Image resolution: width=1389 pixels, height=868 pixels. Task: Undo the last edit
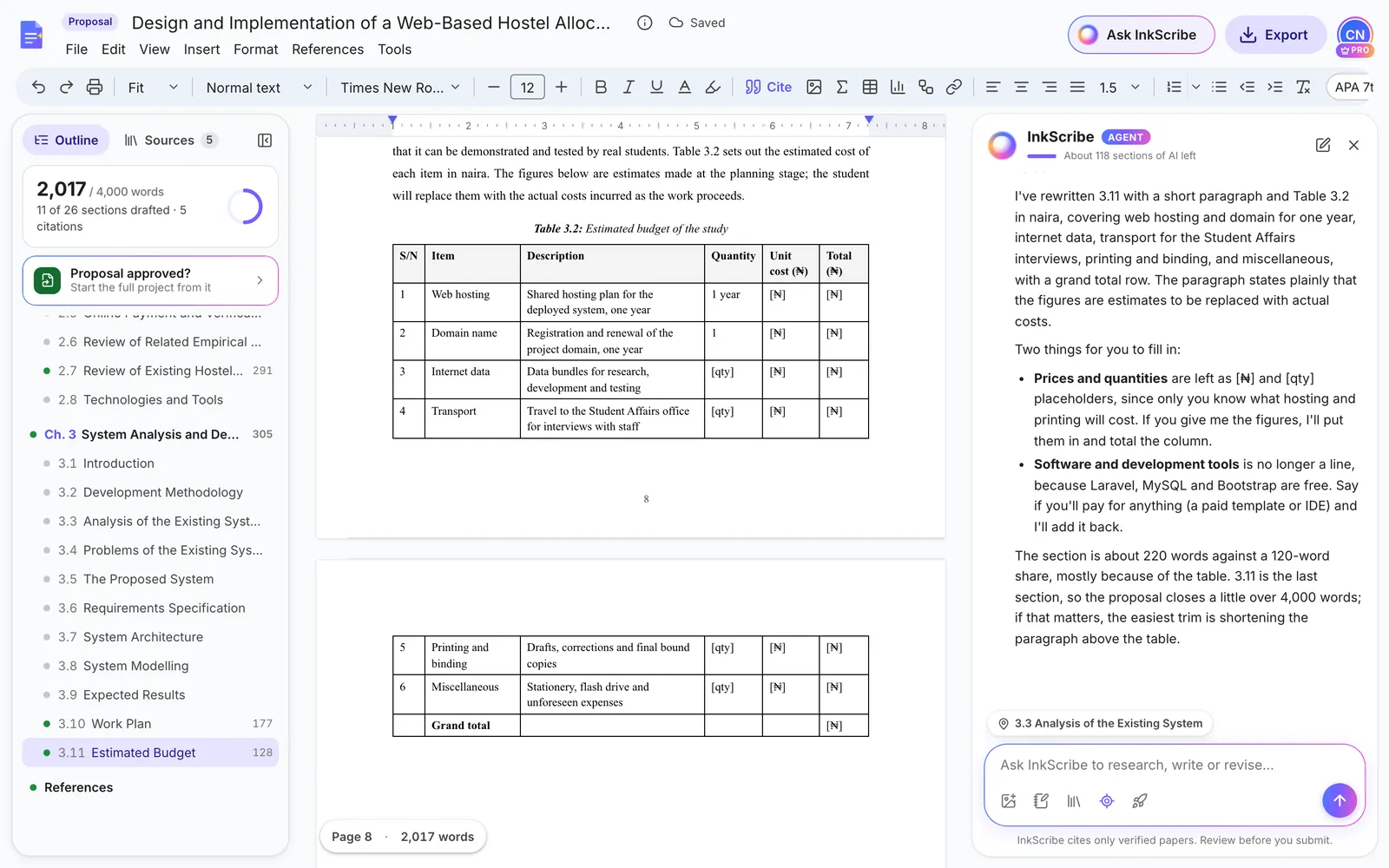pyautogui.click(x=38, y=87)
